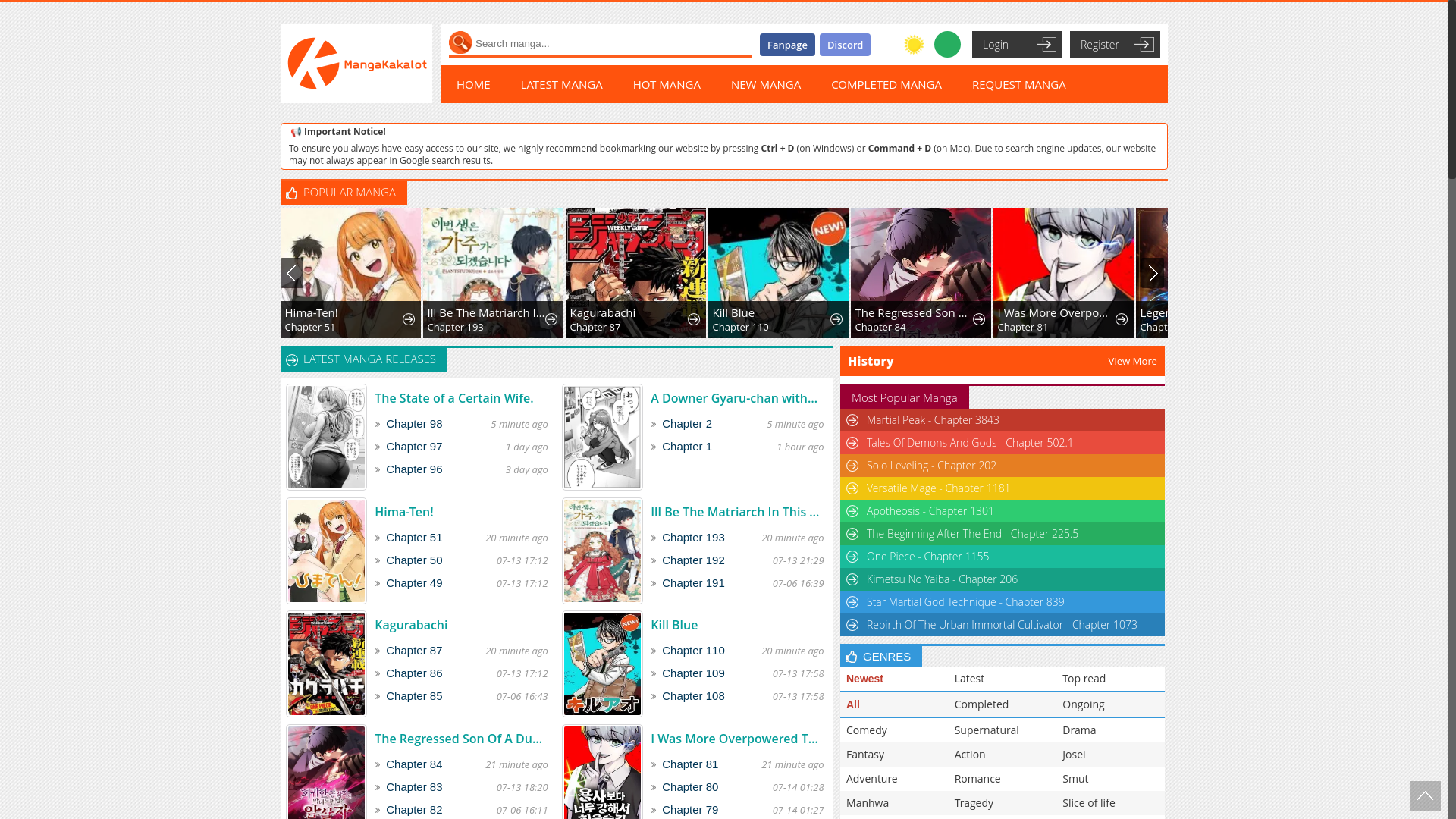Open Hima-Ten! Chapter 51 in latest releases
This screenshot has height=819, width=1456.
coord(414,538)
